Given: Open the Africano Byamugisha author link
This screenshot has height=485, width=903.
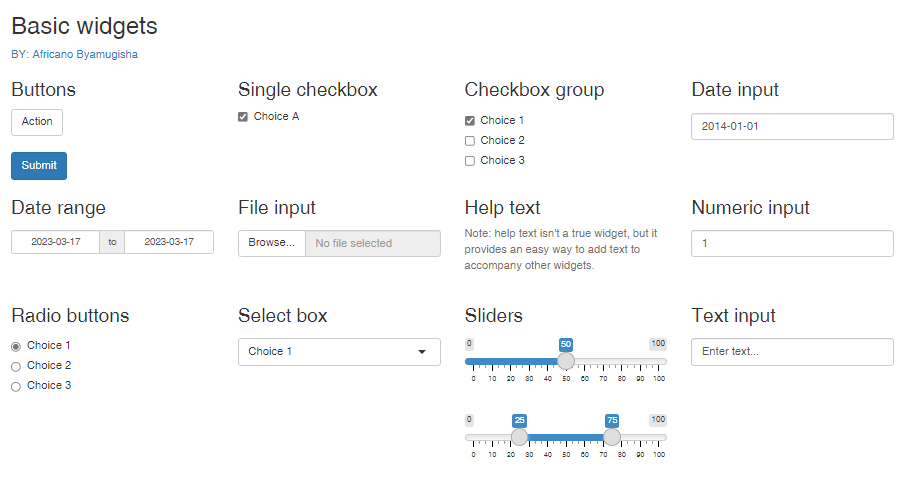Looking at the screenshot, I should click(x=85, y=55).
